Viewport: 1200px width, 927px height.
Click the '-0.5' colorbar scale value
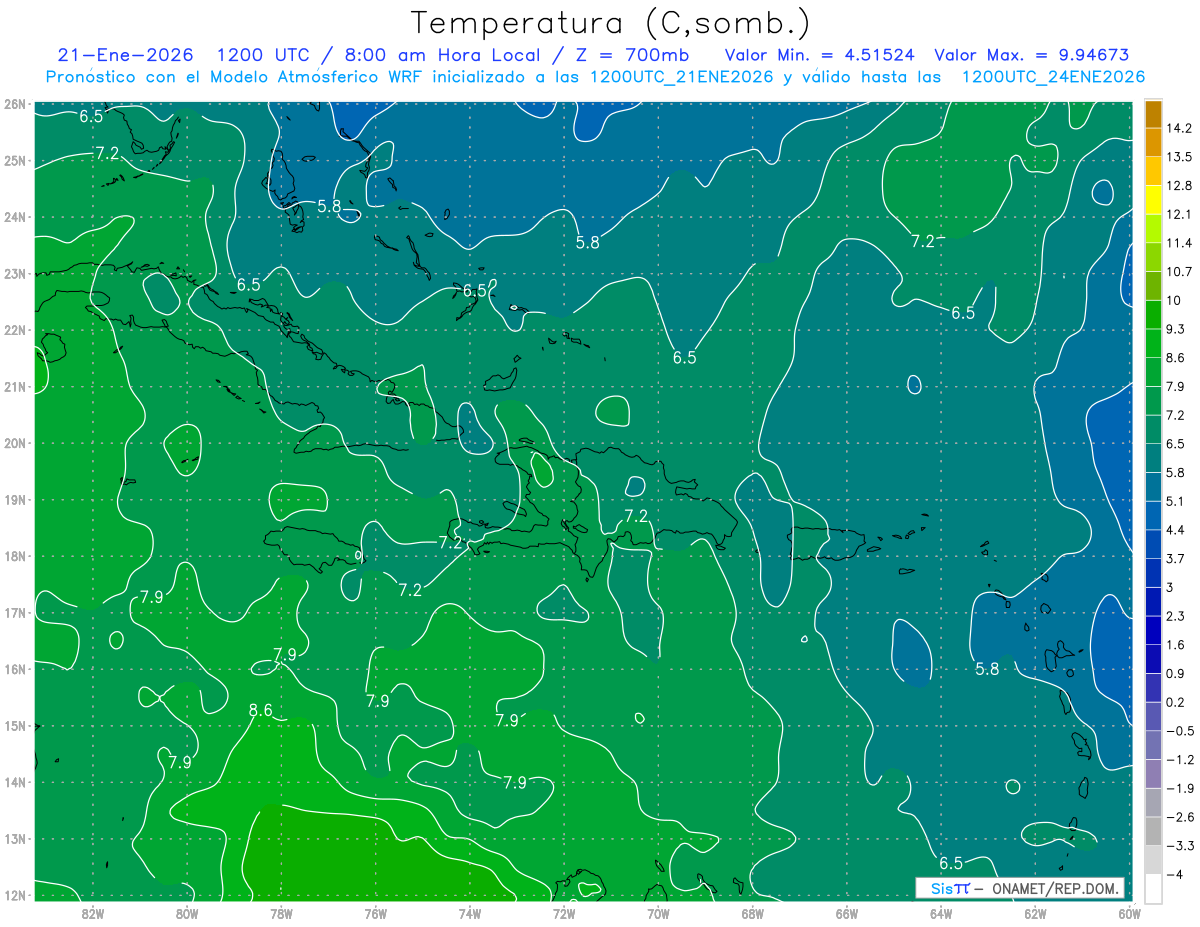(x=1180, y=731)
